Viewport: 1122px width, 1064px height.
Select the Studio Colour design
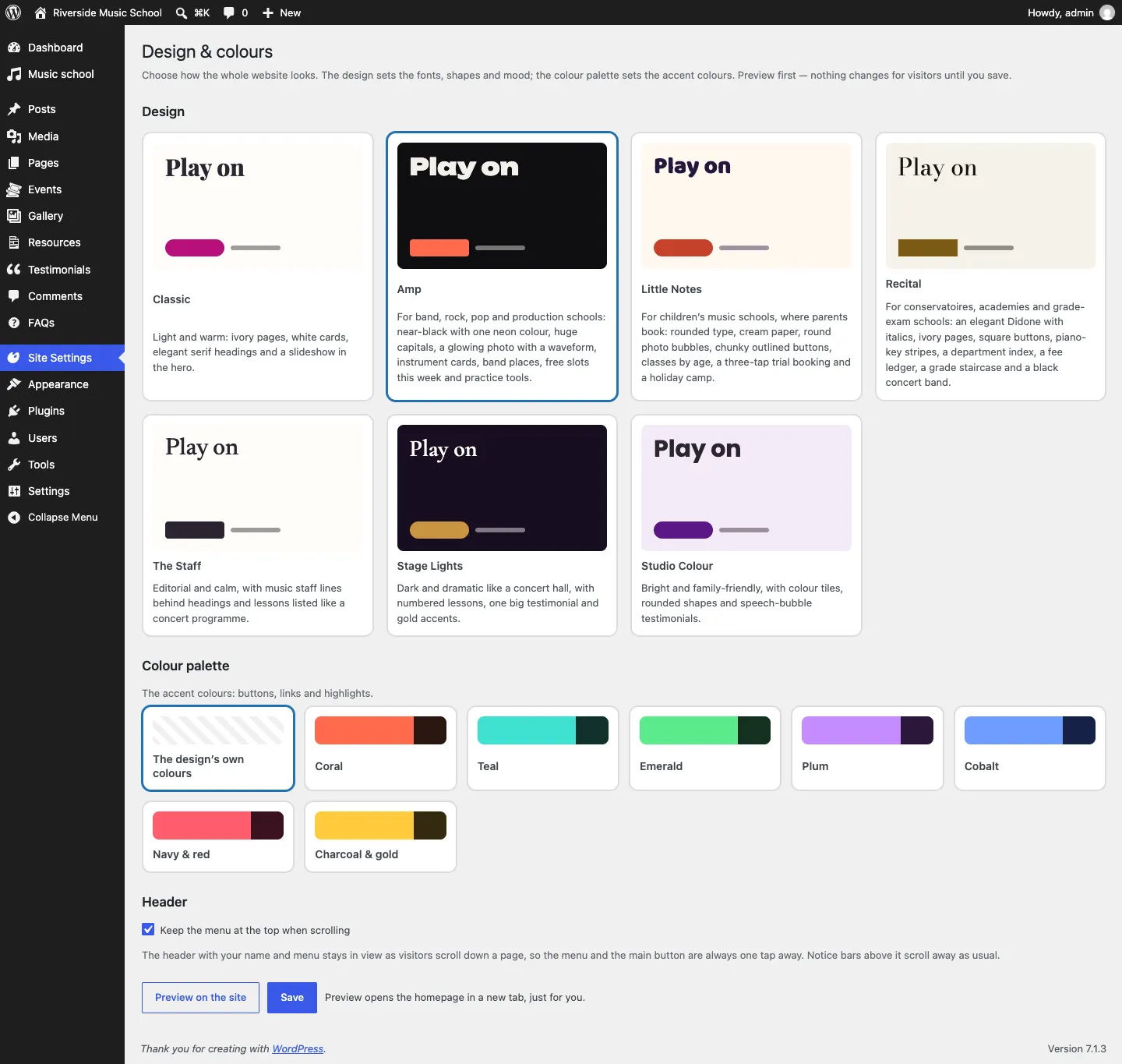(x=746, y=525)
